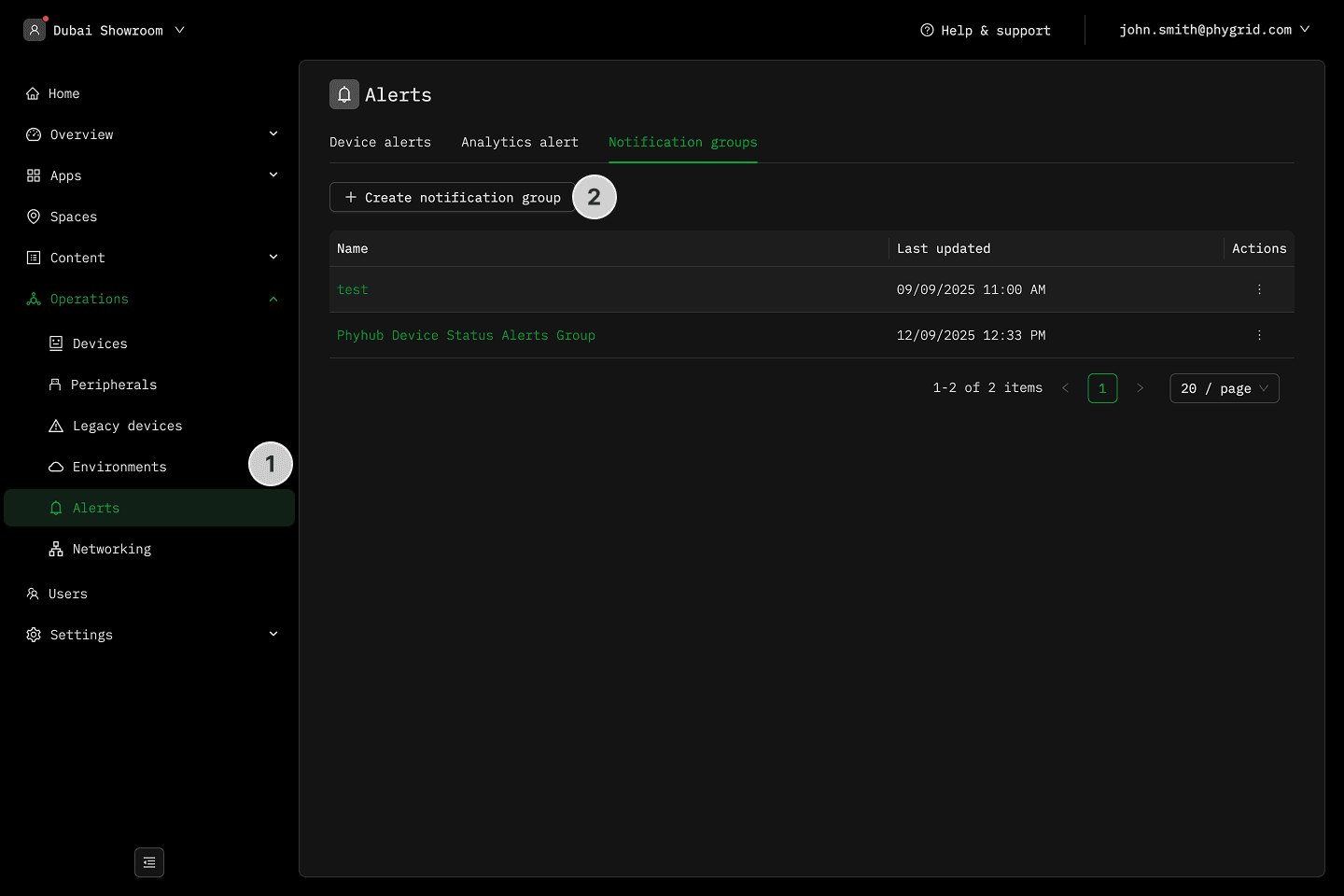Image resolution: width=1344 pixels, height=896 pixels.
Task: Click the Home icon in sidebar
Action: point(33,93)
